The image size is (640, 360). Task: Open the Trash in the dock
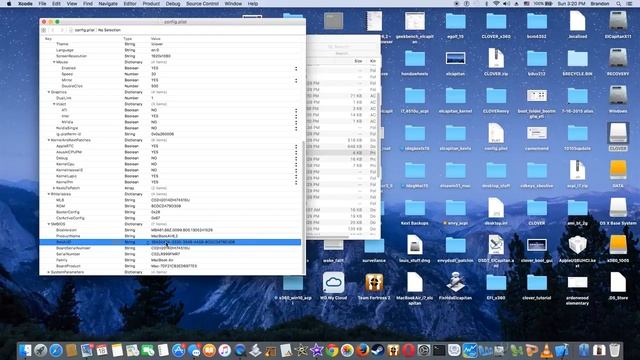[614, 350]
